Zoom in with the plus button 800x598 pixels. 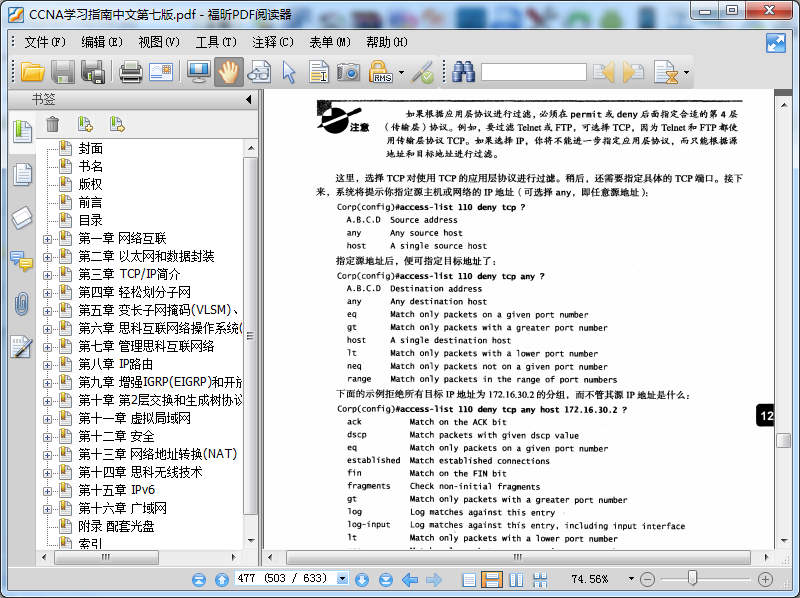[x=765, y=579]
